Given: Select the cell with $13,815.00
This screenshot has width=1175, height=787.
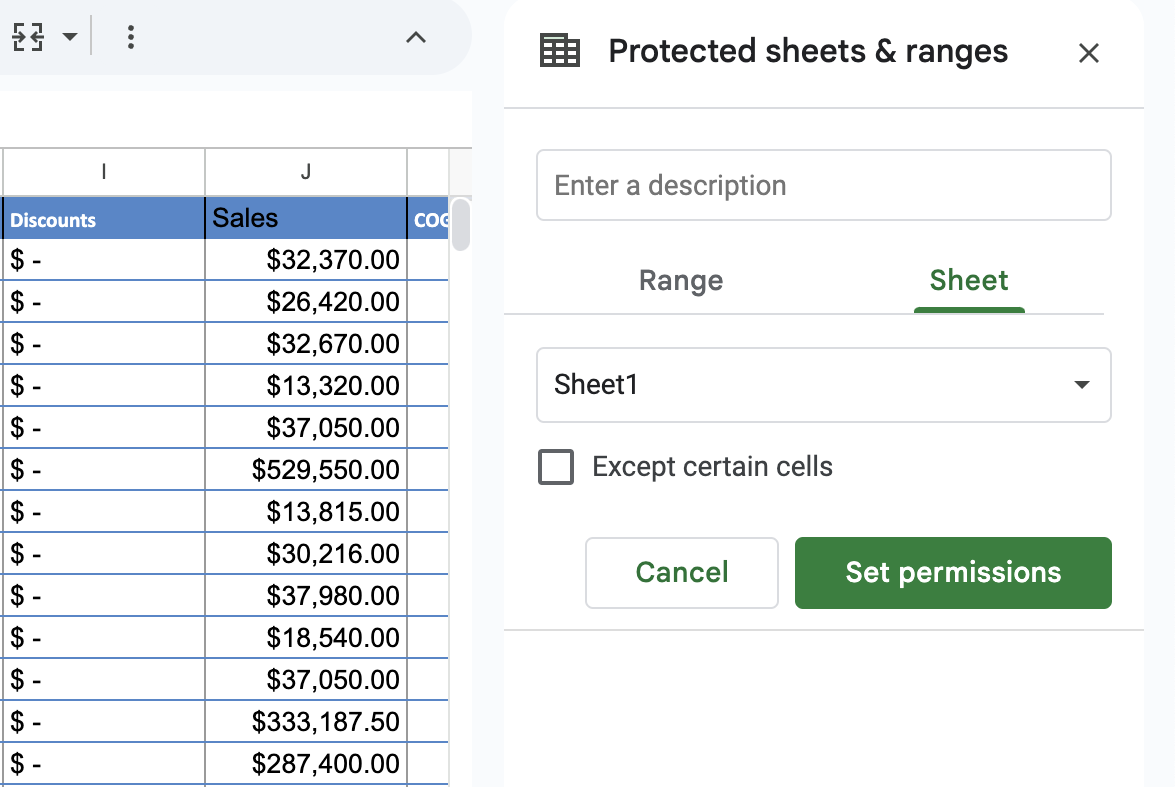Looking at the screenshot, I should [306, 512].
